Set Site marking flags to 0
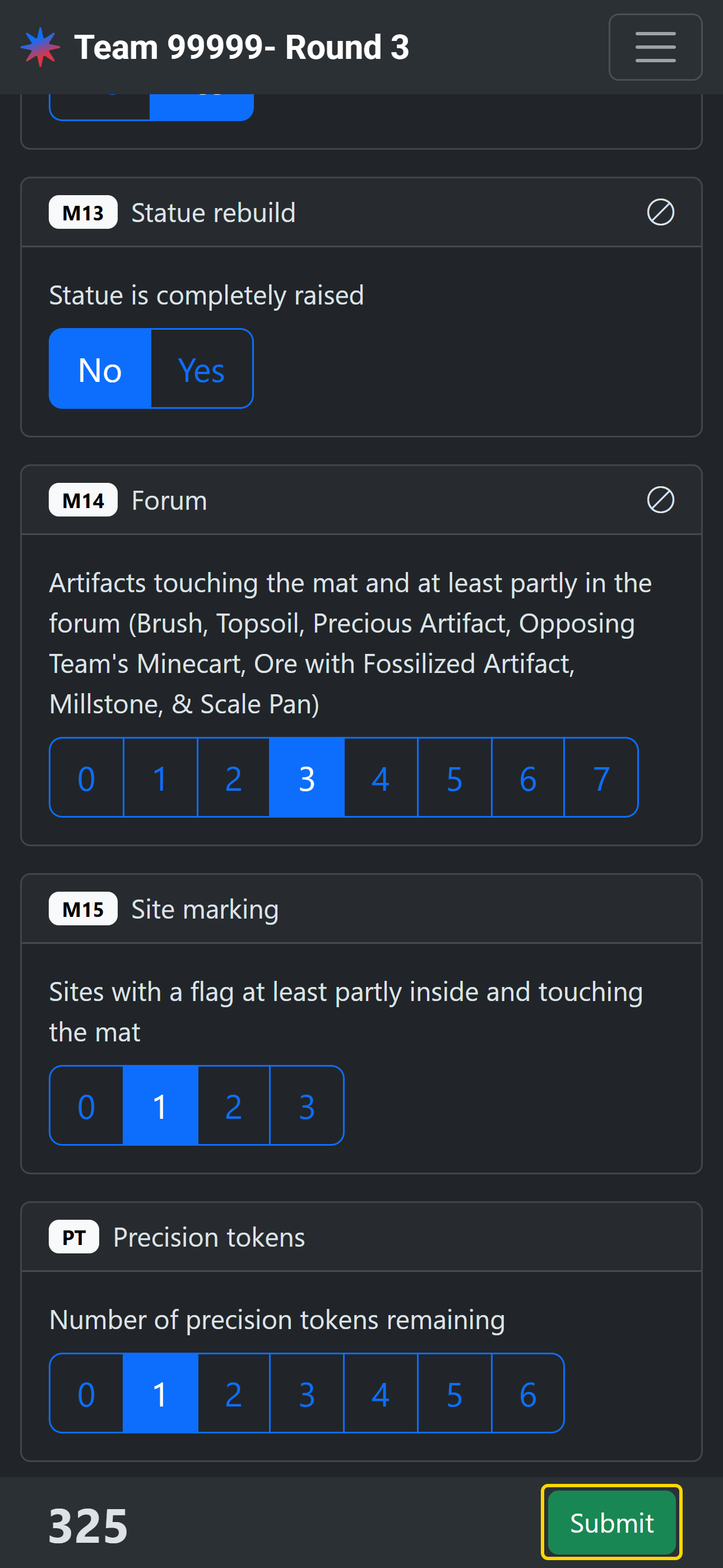Screen dimensions: 723x1568 86,1105
